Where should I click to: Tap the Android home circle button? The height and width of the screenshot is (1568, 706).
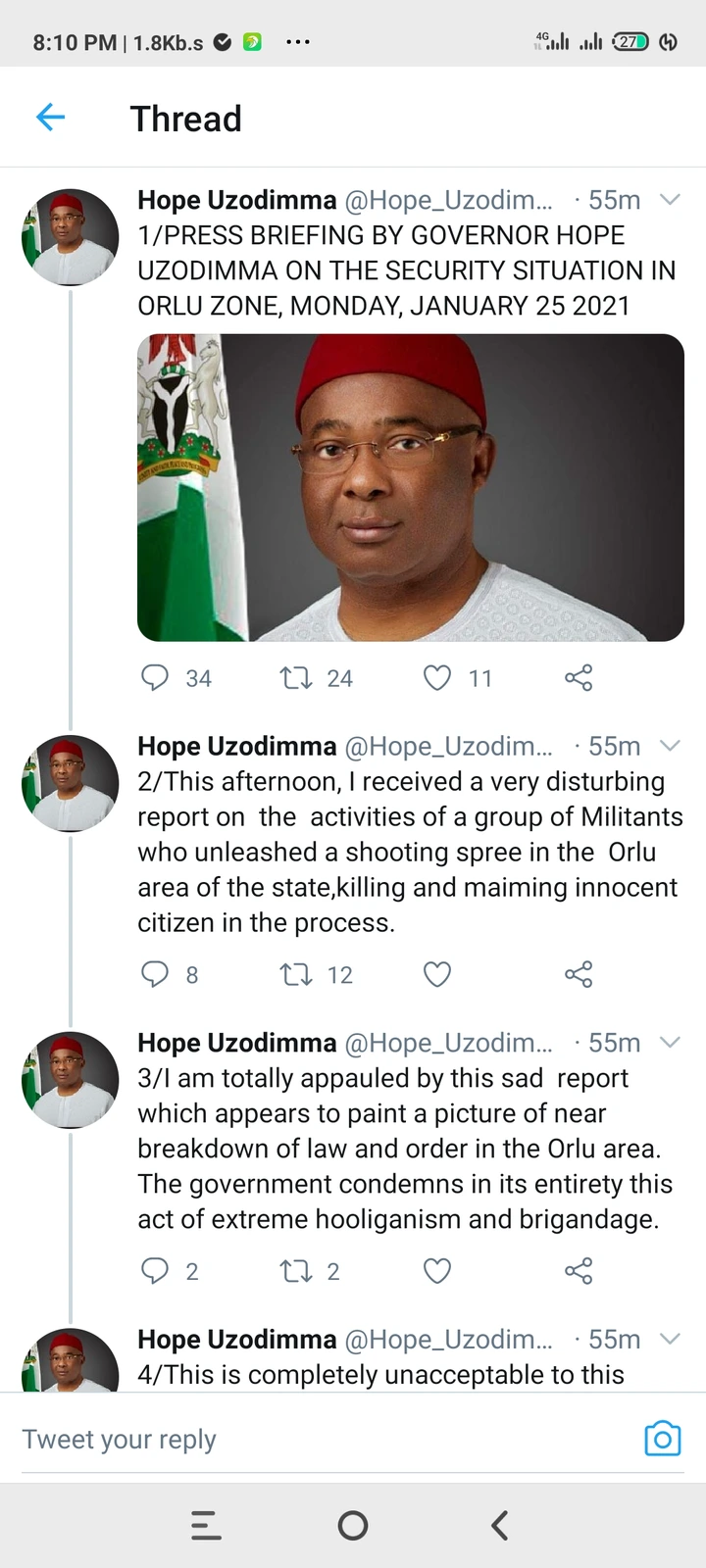click(353, 1525)
